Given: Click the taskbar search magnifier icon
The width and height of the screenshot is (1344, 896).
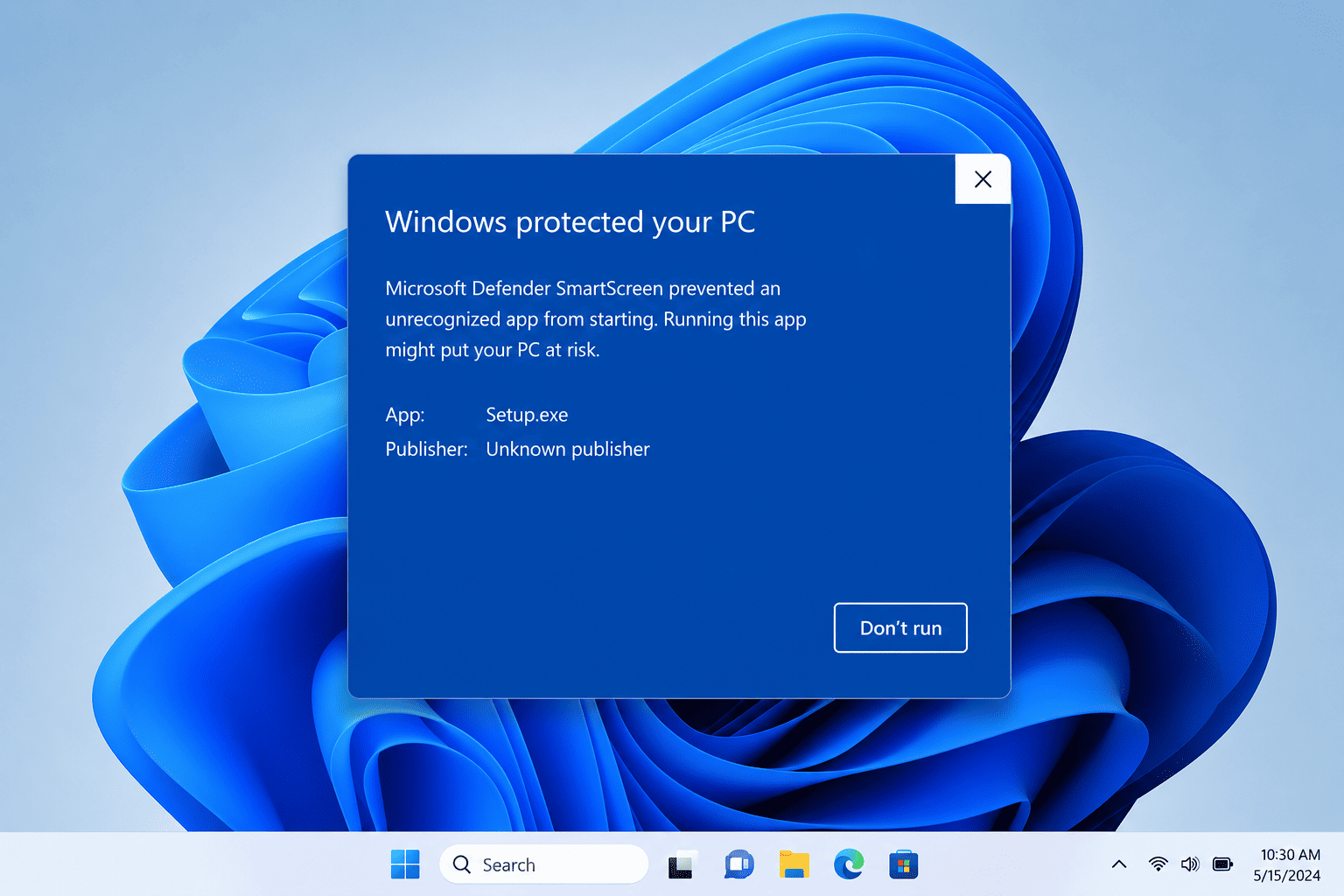Looking at the screenshot, I should pos(462,864).
